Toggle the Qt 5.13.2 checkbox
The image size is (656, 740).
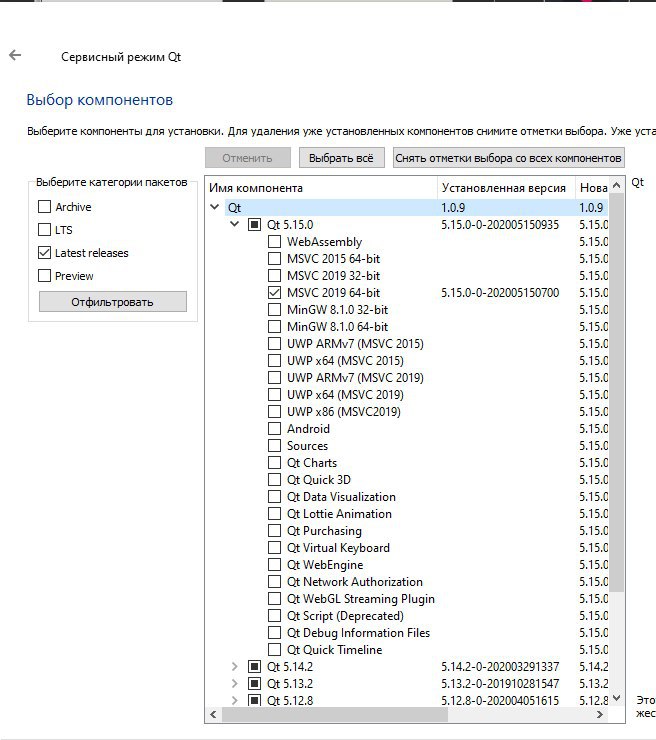coord(254,683)
